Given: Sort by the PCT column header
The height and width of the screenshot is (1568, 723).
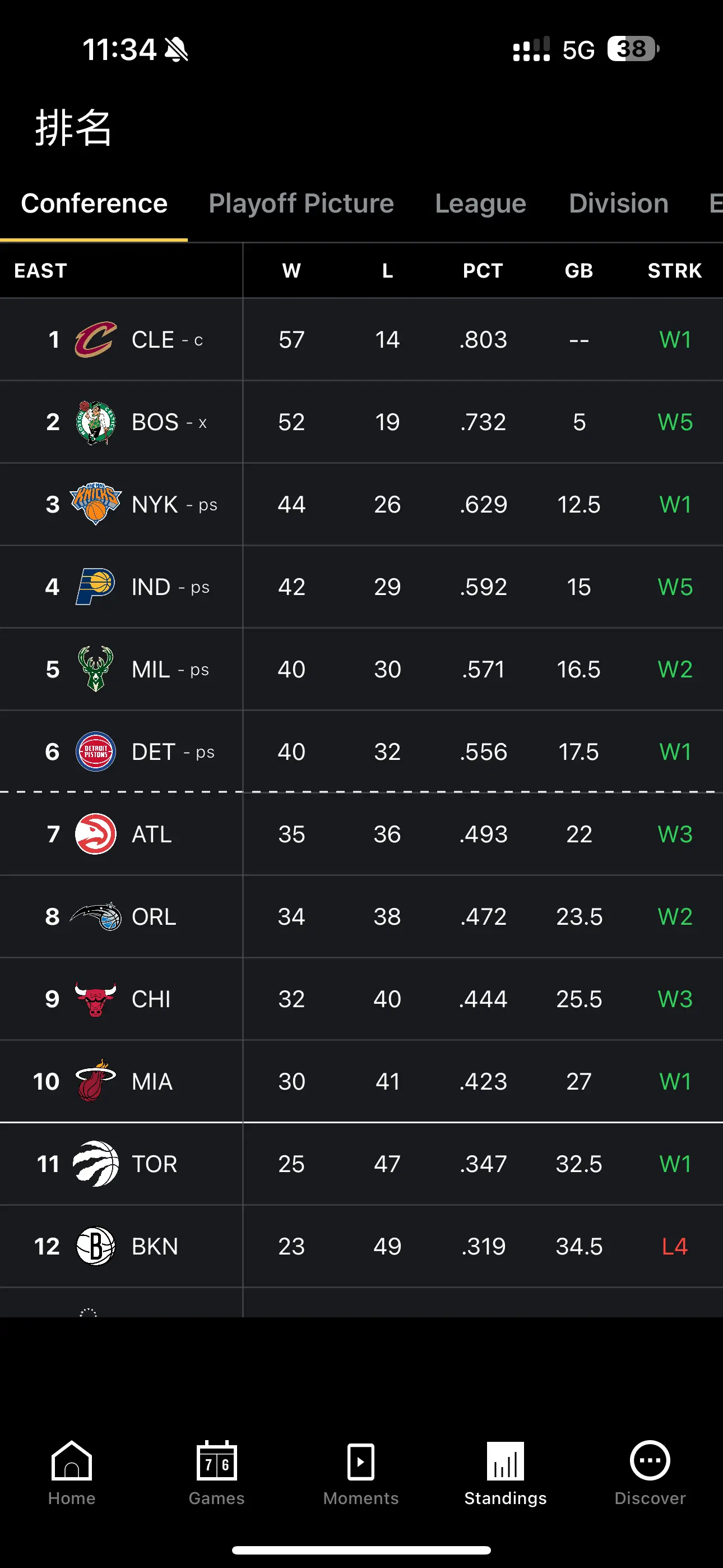Looking at the screenshot, I should click(483, 271).
